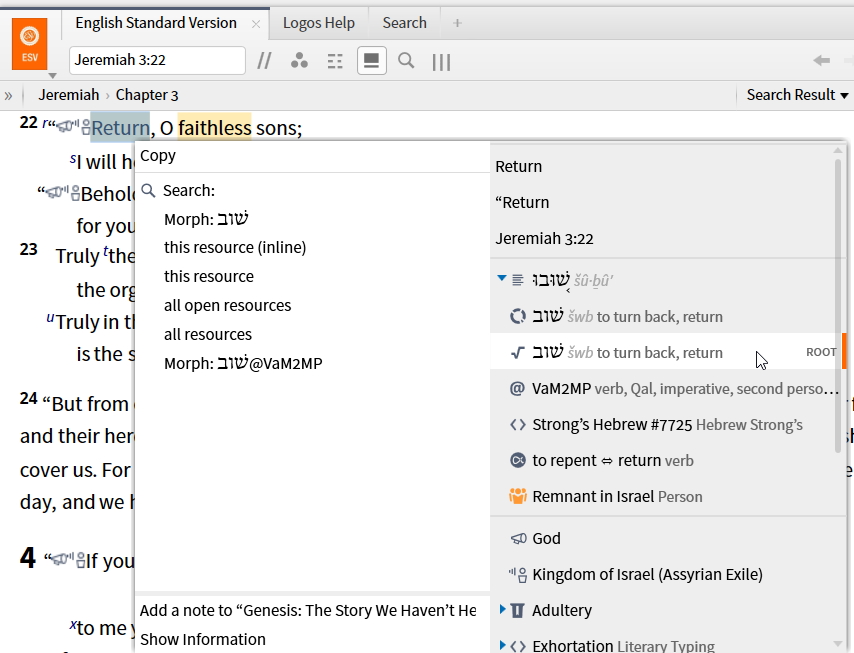
Task: Expand the navigation sidebar chevrons
Action: pos(8,96)
